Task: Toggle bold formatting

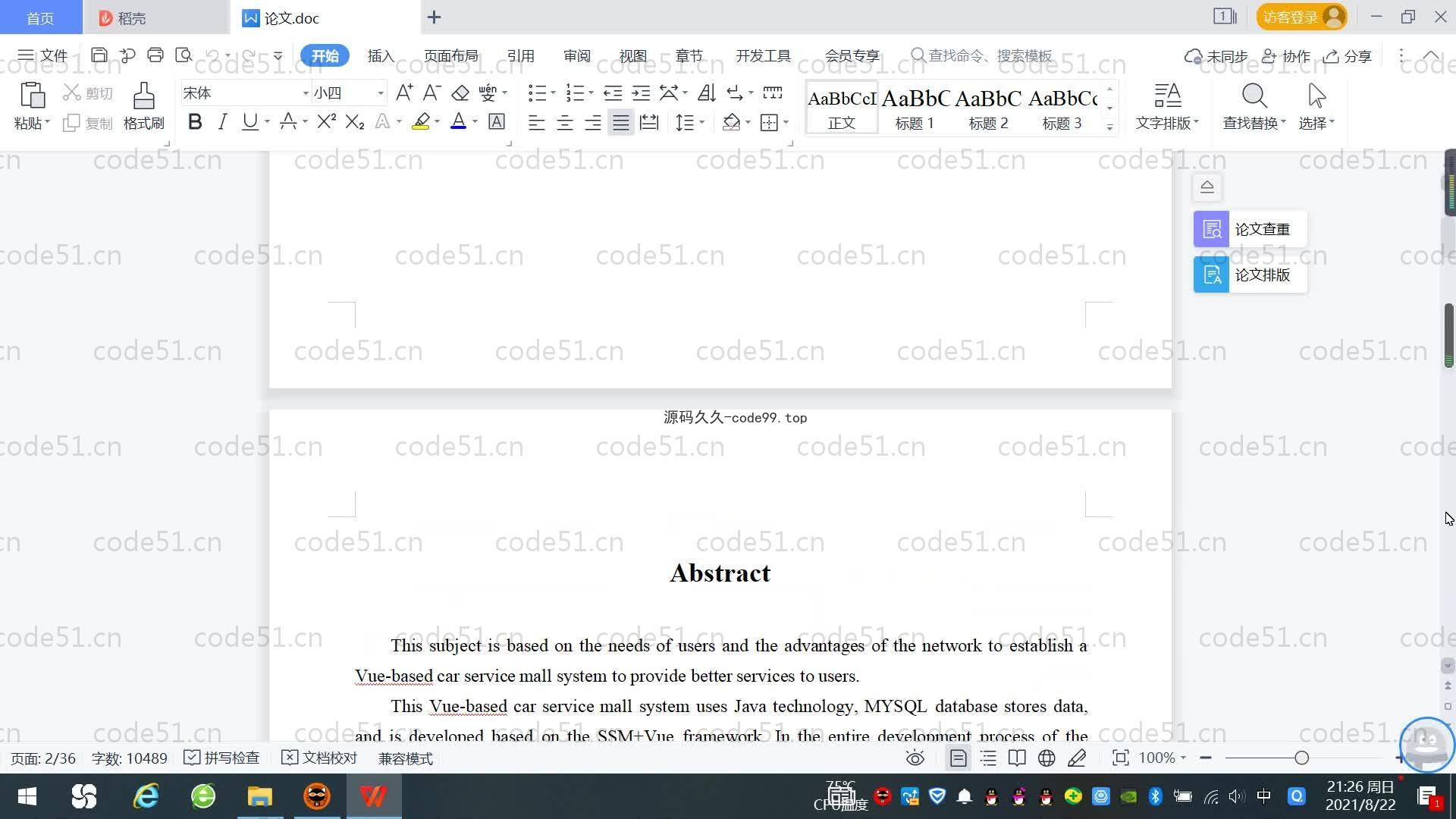Action: [195, 122]
